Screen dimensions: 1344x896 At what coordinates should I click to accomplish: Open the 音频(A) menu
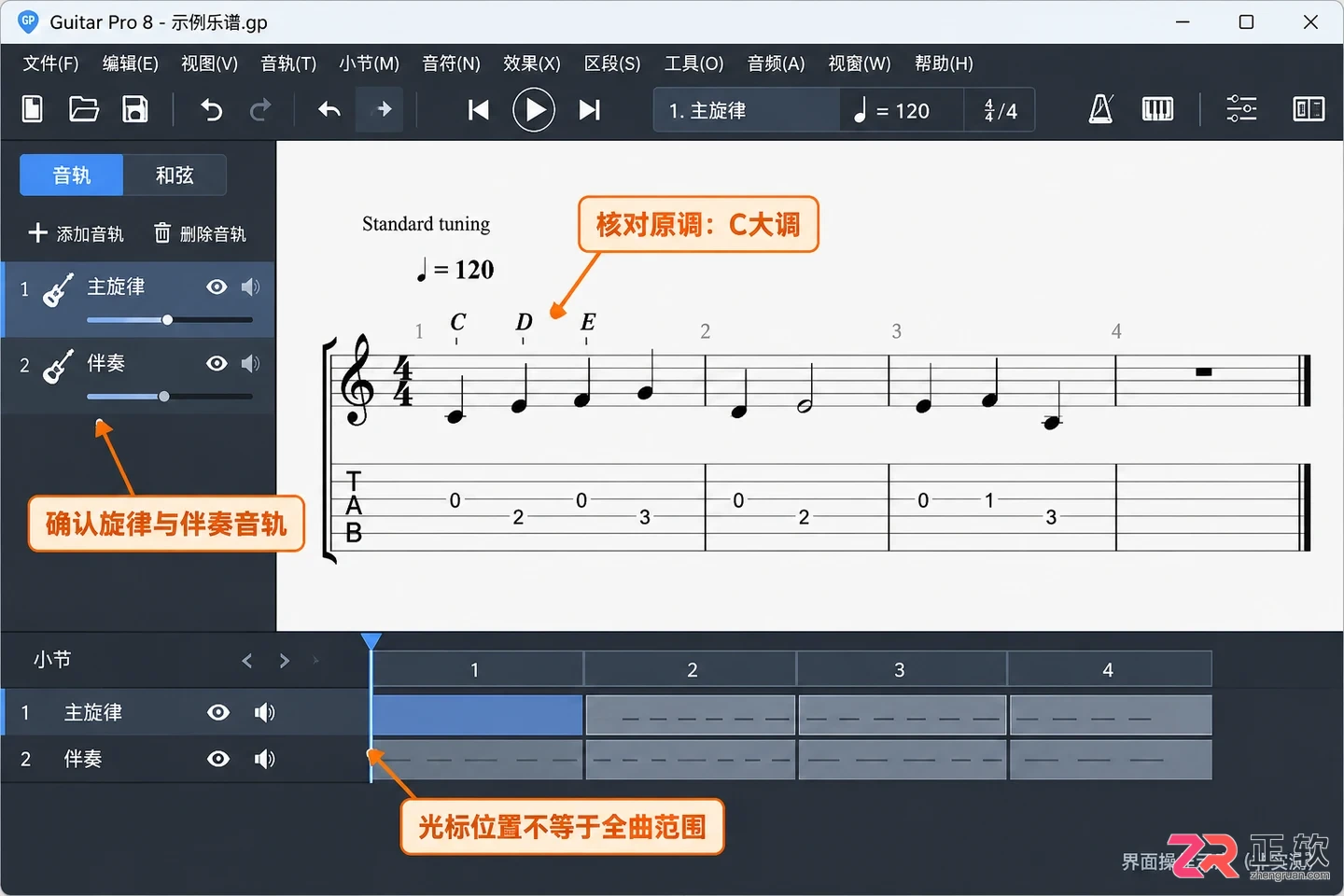click(776, 63)
